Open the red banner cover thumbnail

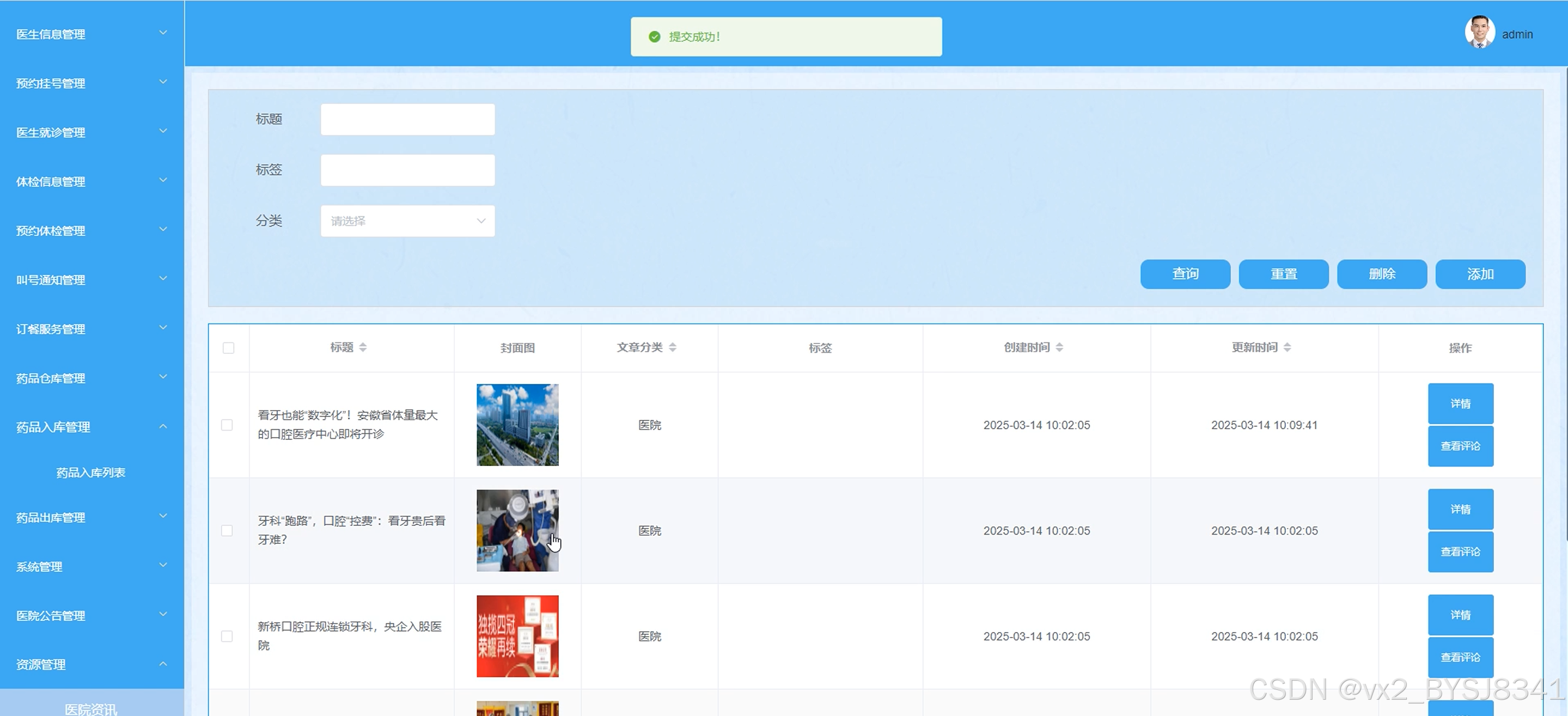pos(517,636)
